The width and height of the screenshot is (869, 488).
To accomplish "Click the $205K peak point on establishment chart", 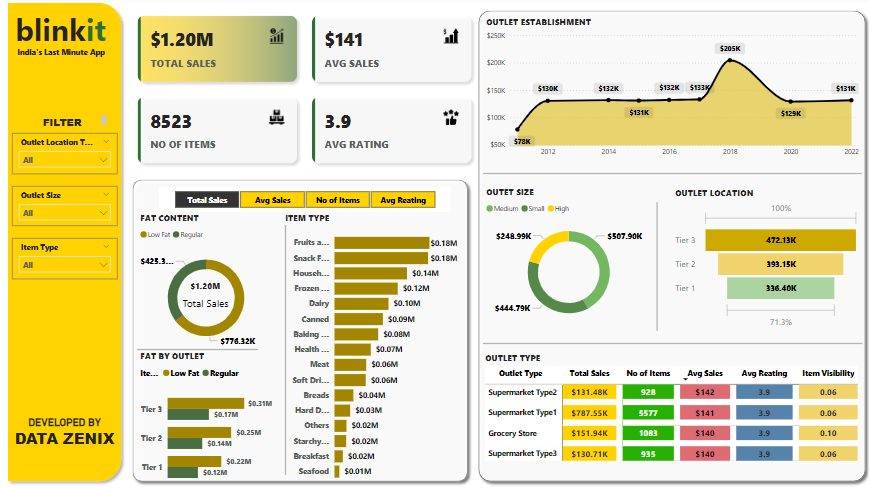I will coord(730,60).
